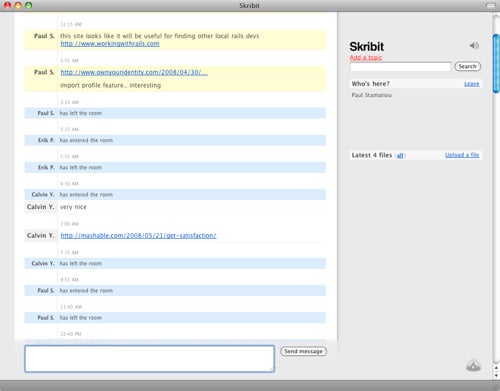Minimize the window with yellow button
The width and height of the screenshot is (500, 391).
pyautogui.click(x=18, y=5)
